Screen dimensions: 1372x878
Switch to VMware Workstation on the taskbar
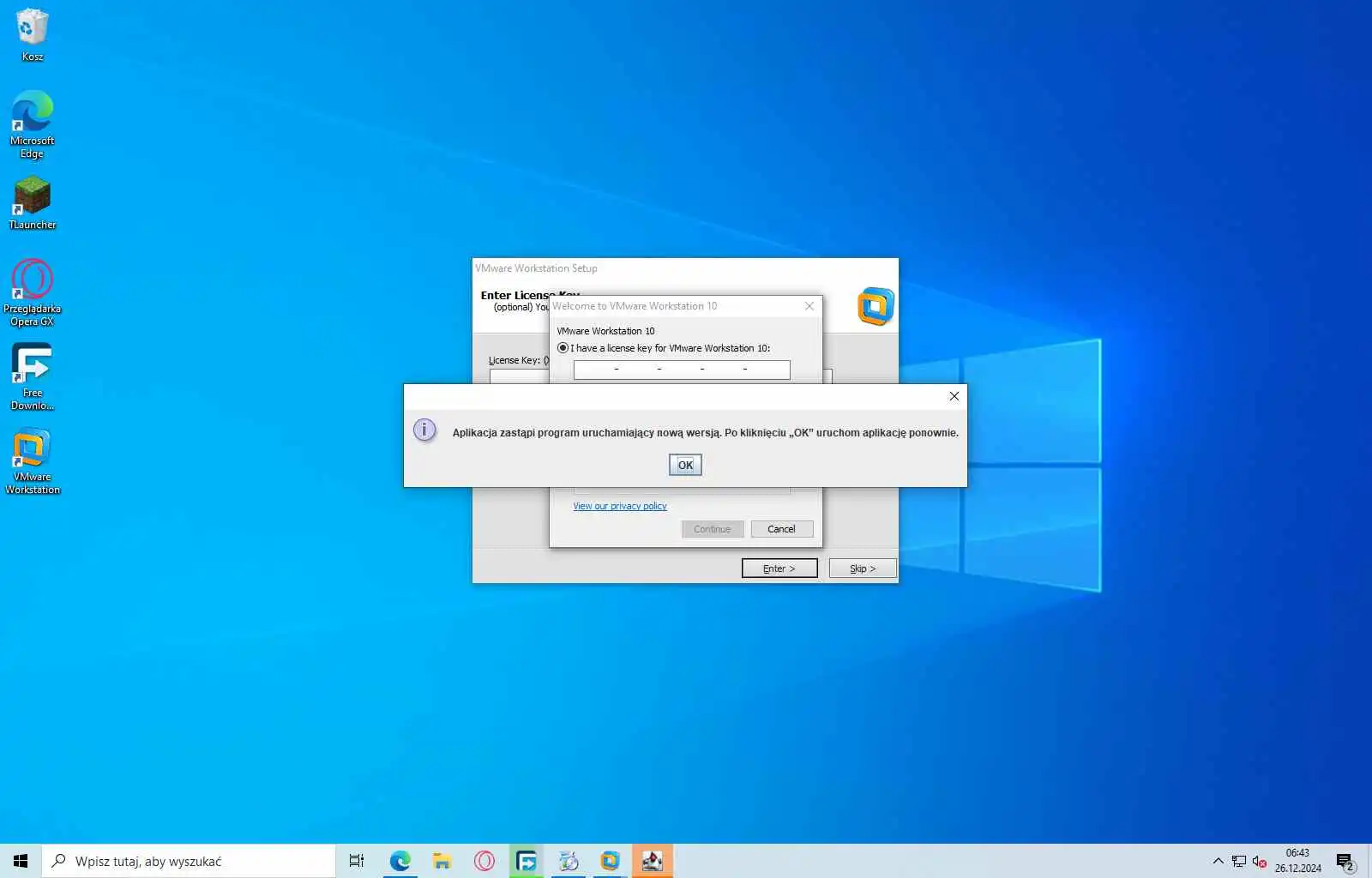610,861
